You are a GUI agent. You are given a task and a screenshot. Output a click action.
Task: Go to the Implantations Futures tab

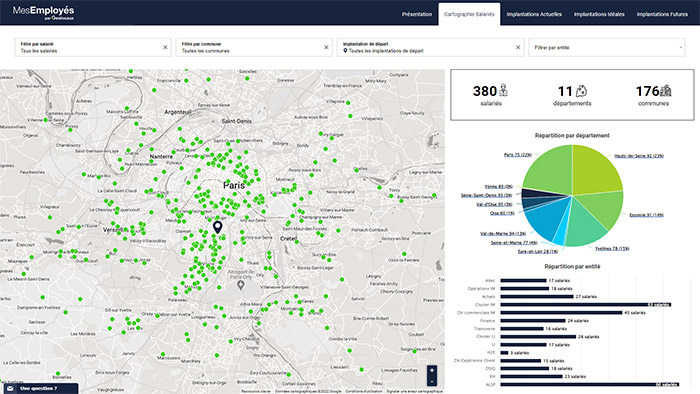tap(662, 14)
